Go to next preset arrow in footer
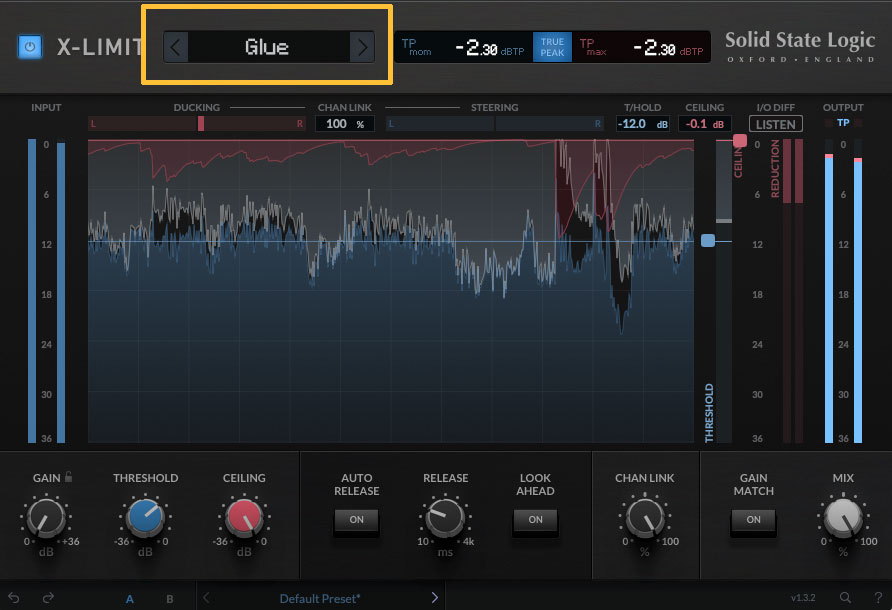 [435, 597]
